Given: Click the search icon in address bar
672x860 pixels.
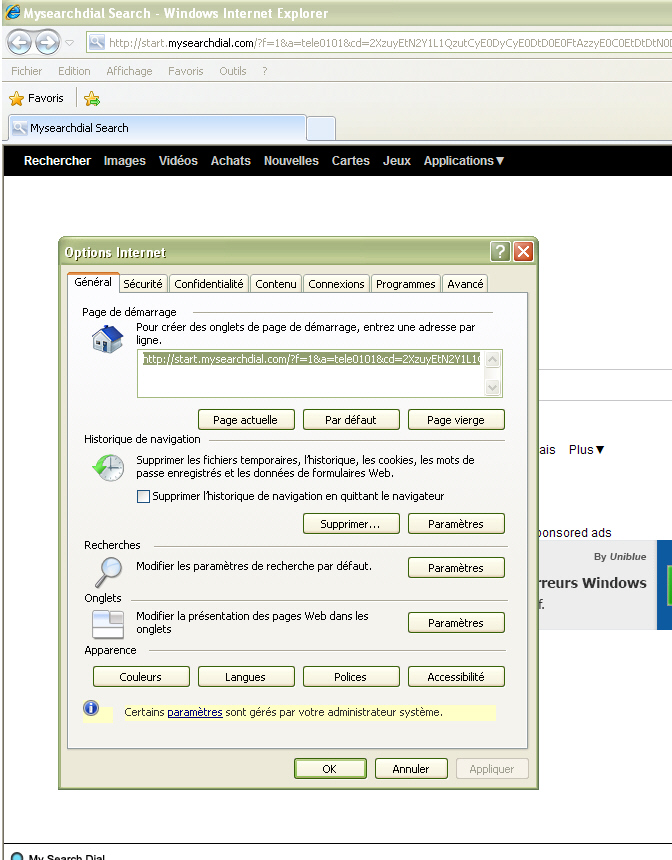Looking at the screenshot, I should pyautogui.click(x=97, y=42).
